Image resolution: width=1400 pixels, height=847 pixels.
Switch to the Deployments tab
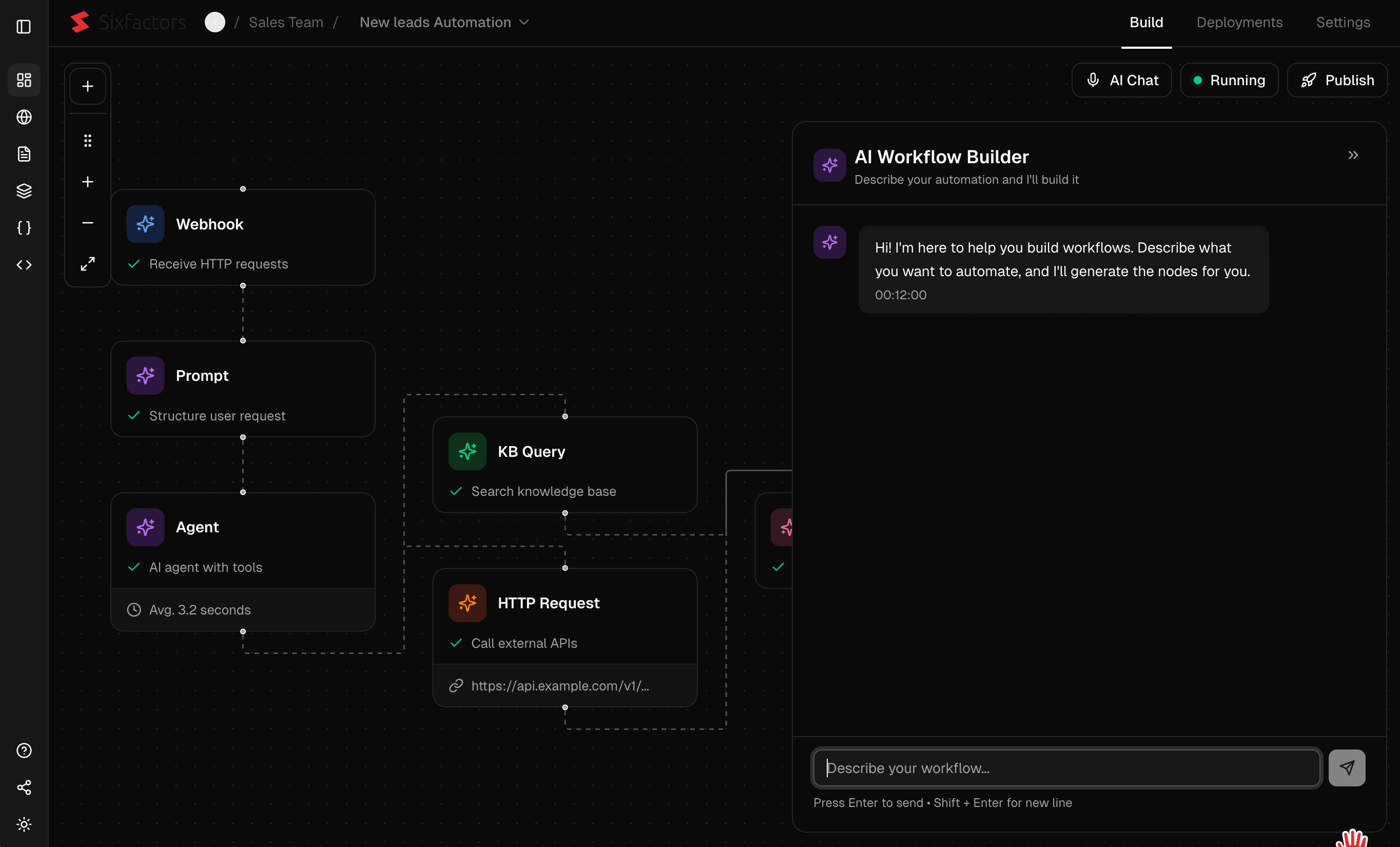[1239, 22]
